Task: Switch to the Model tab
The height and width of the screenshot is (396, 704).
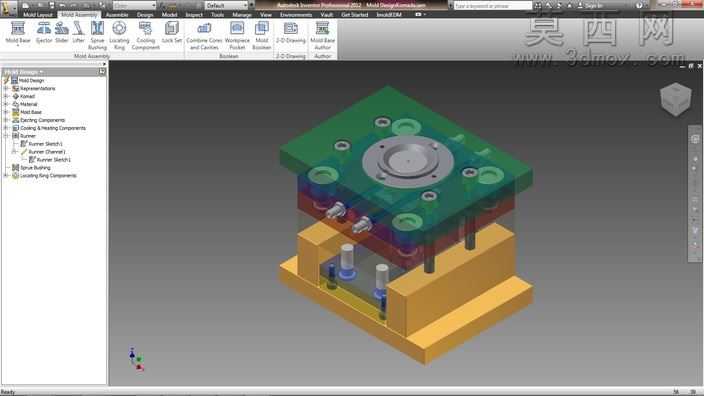Action: click(169, 15)
